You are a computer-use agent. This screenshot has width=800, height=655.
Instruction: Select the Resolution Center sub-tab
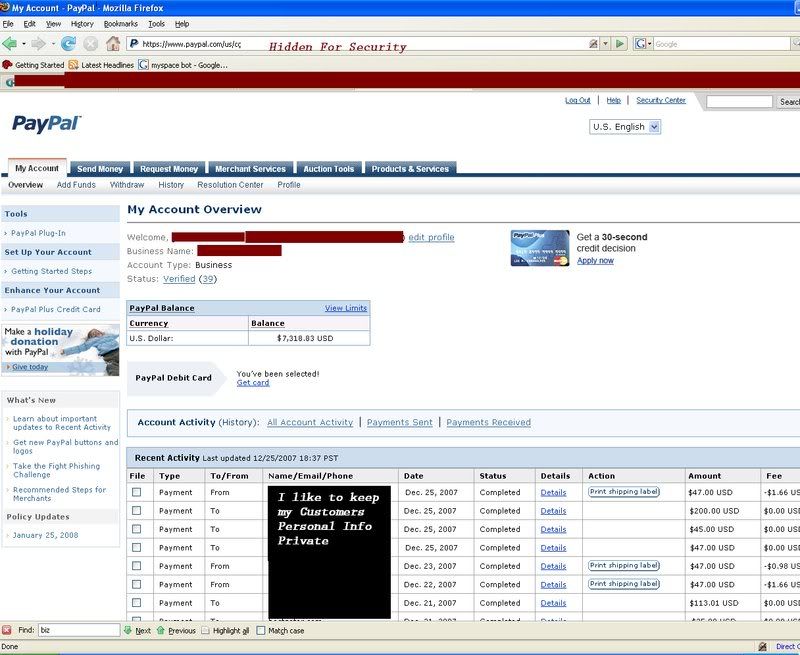(230, 185)
